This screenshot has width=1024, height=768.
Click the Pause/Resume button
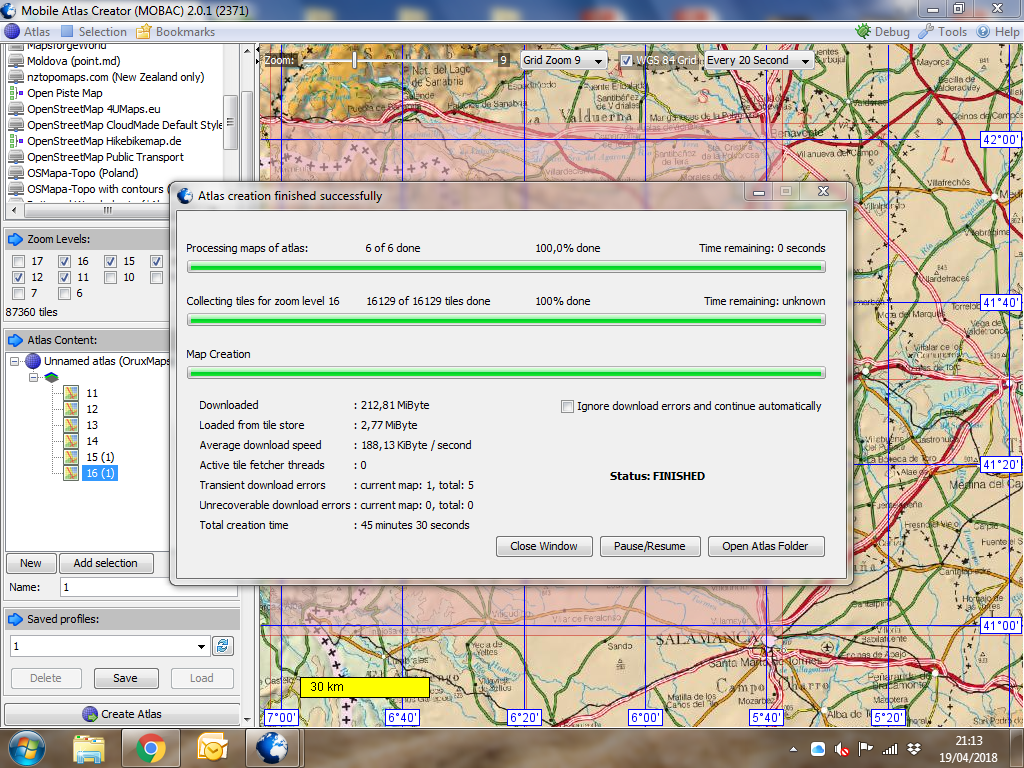650,547
